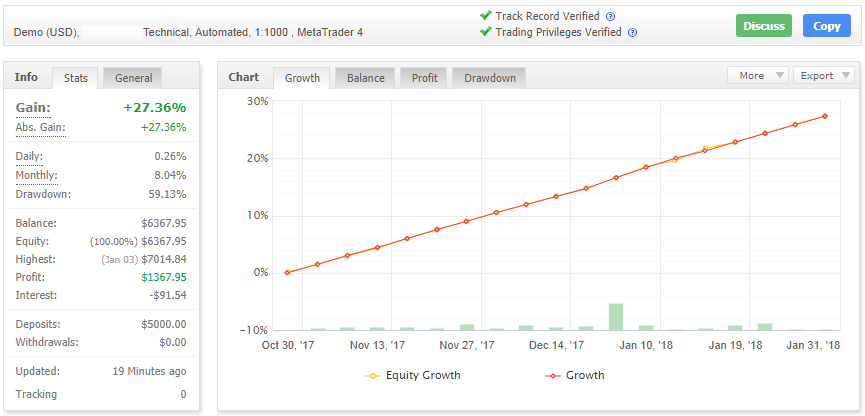The image size is (865, 416).
Task: Switch to the Stats tab
Action: 76,78
